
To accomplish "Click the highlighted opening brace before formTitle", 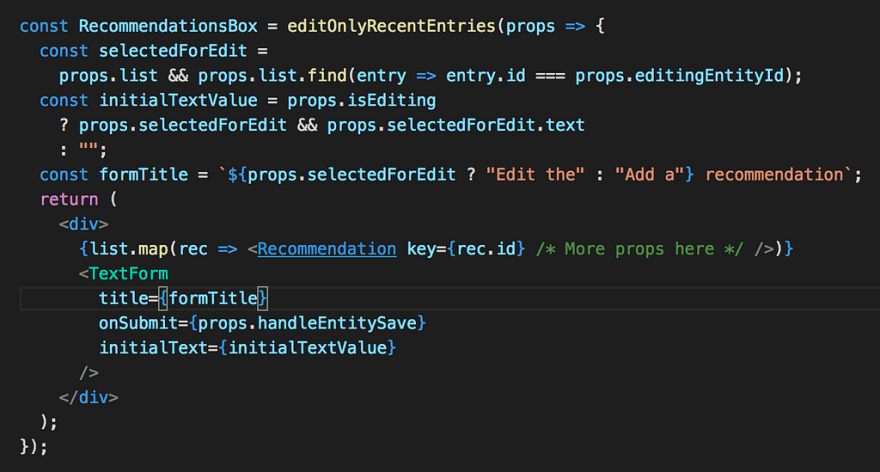I will click(x=163, y=298).
